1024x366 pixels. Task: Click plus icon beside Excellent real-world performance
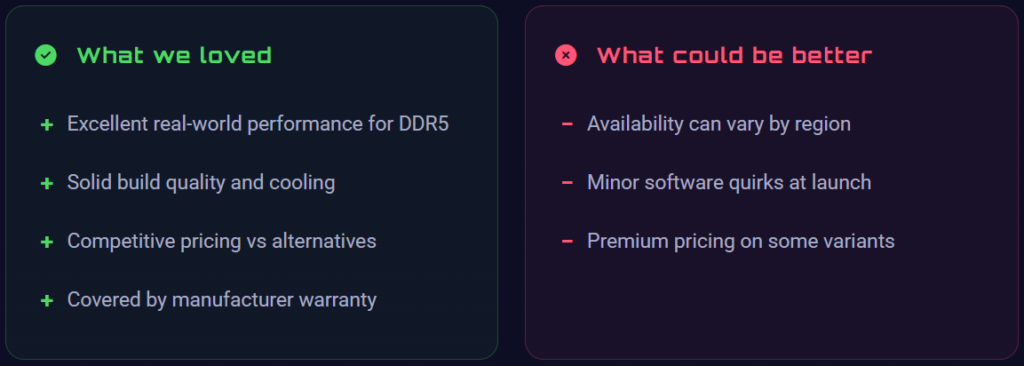[x=46, y=124]
